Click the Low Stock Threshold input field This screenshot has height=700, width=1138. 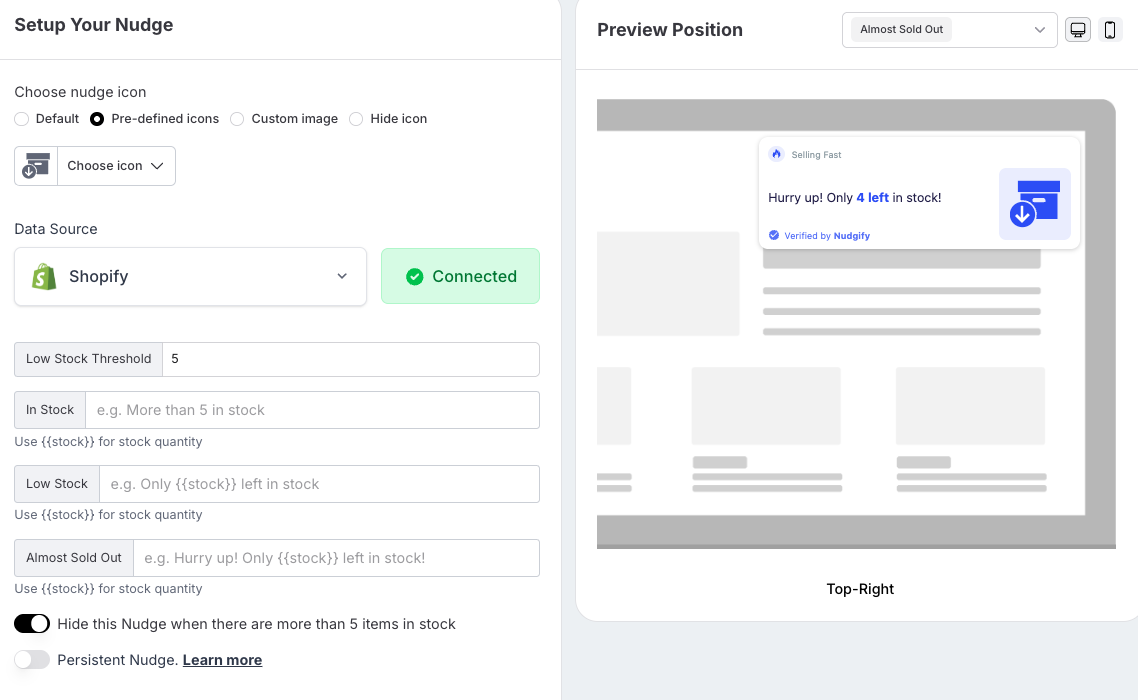[x=350, y=359]
